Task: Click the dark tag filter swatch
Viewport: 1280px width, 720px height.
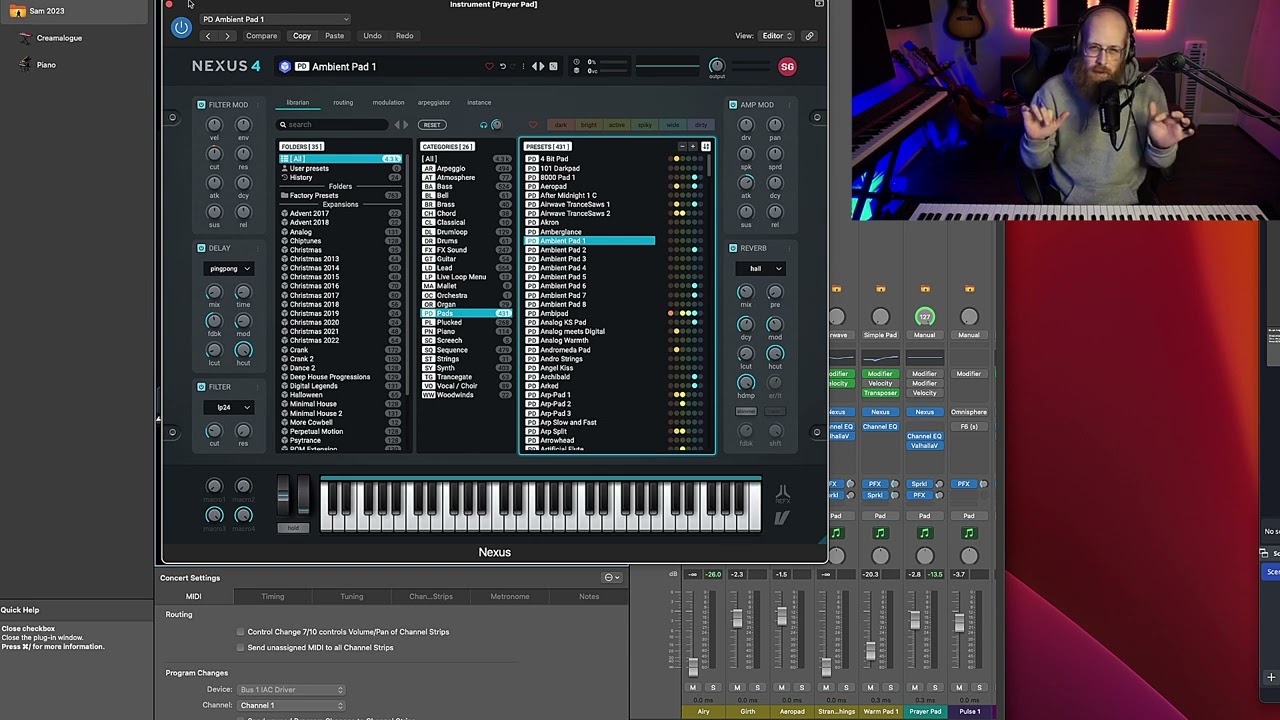Action: 560,125
